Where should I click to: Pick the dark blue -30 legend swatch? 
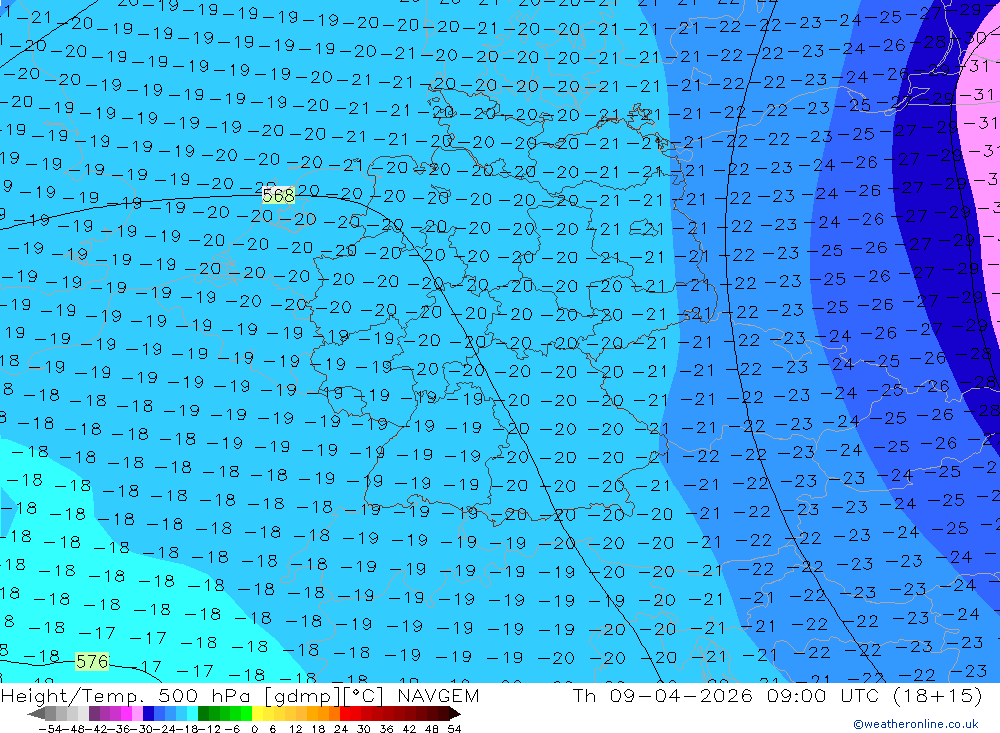148,713
